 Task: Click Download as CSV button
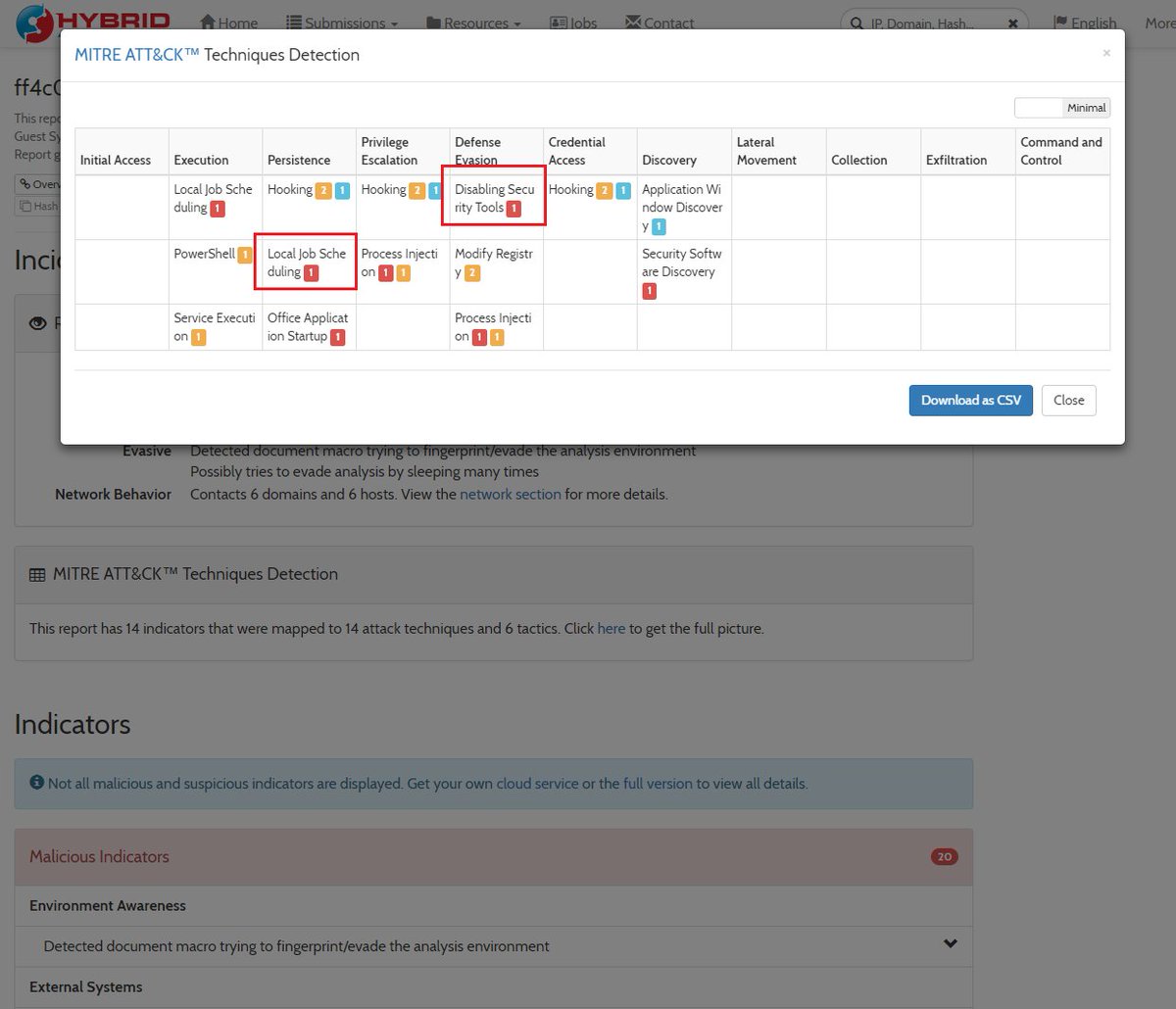pos(970,400)
